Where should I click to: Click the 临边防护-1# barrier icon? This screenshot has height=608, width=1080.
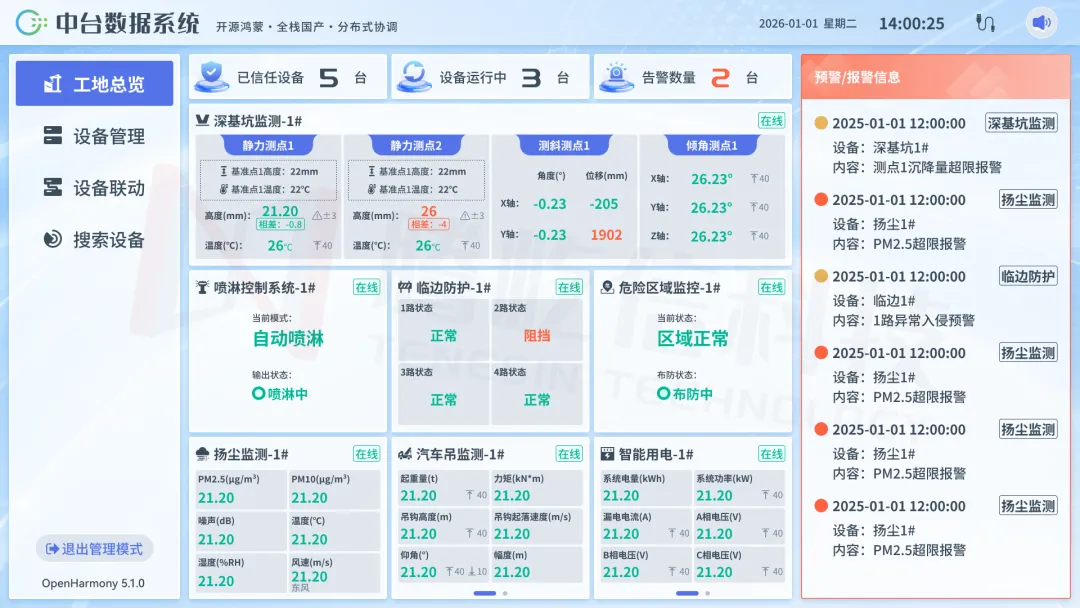[x=404, y=287]
